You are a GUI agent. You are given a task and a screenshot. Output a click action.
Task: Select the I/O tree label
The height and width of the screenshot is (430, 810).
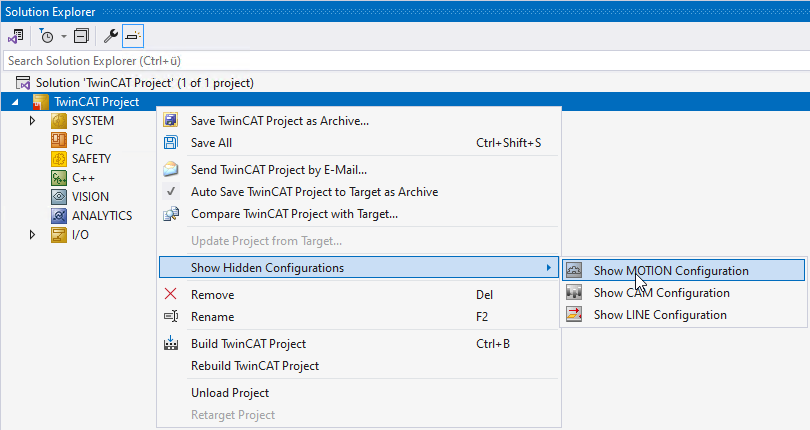coord(80,235)
